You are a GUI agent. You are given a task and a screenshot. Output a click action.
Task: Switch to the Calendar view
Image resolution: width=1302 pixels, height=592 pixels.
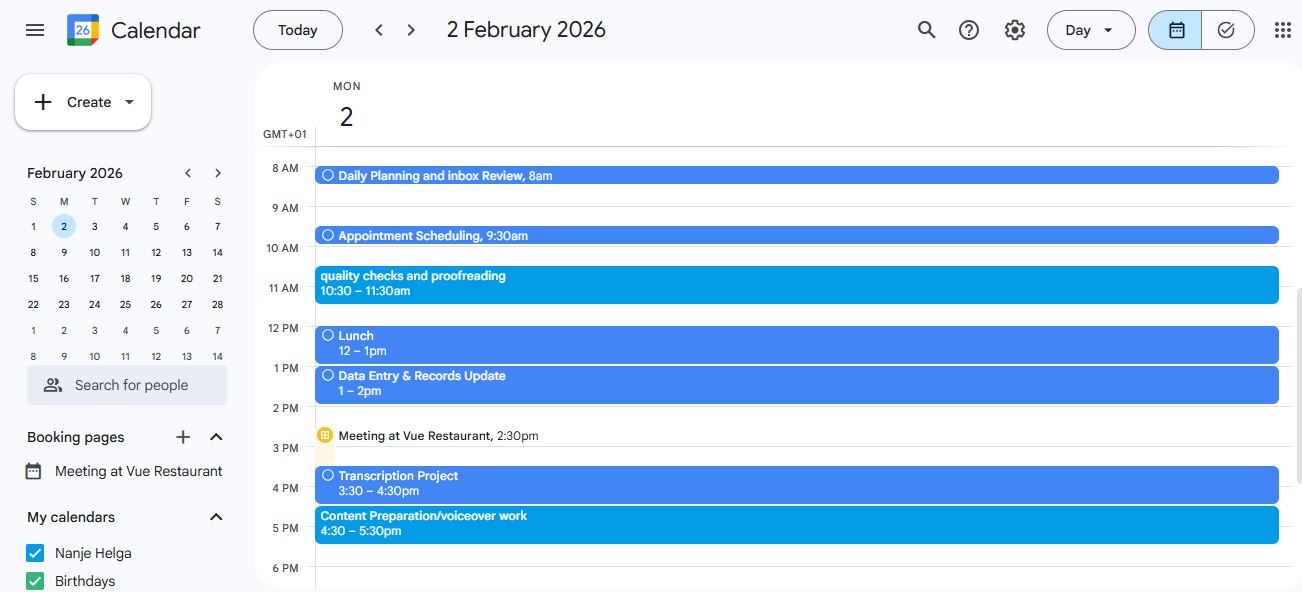(1176, 30)
